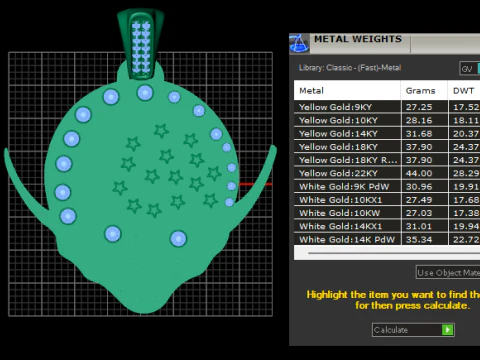480x360 pixels.
Task: Click the 28.16 grams value
Action: coord(419,120)
